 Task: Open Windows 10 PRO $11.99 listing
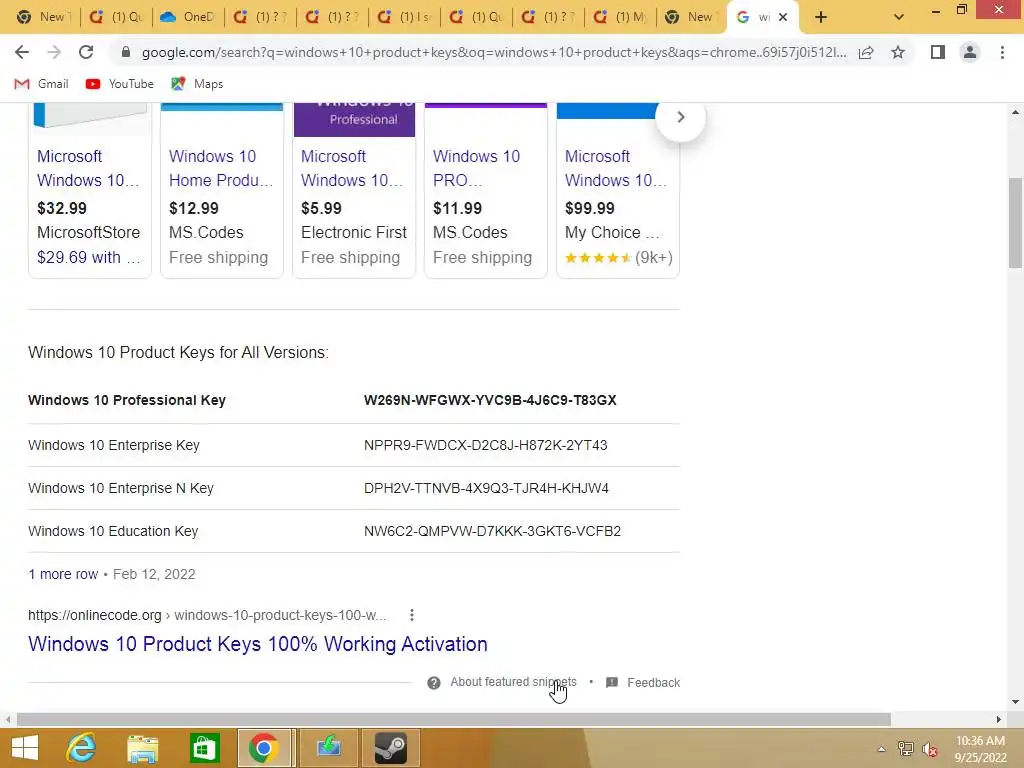477,168
